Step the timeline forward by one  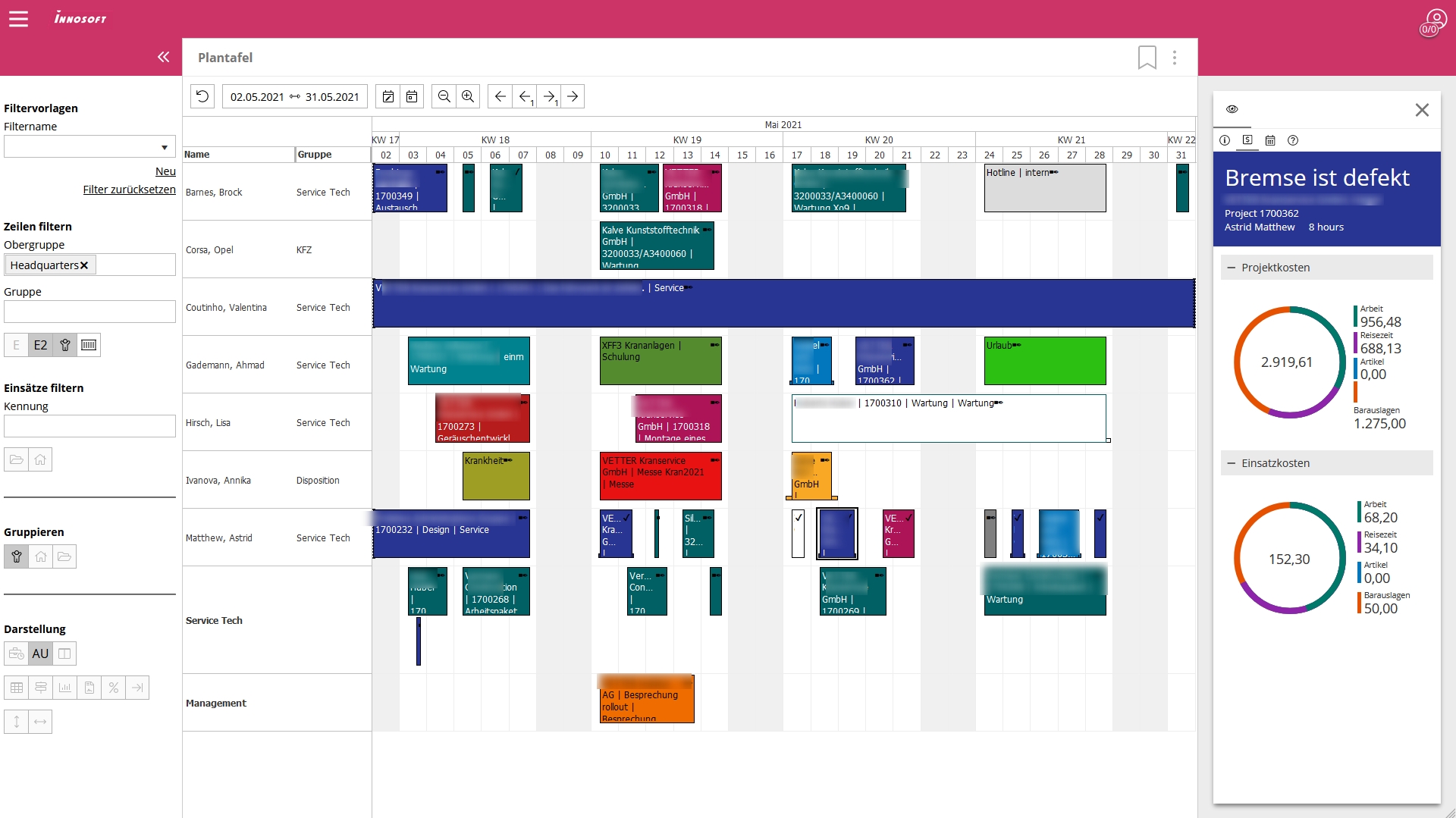550,96
